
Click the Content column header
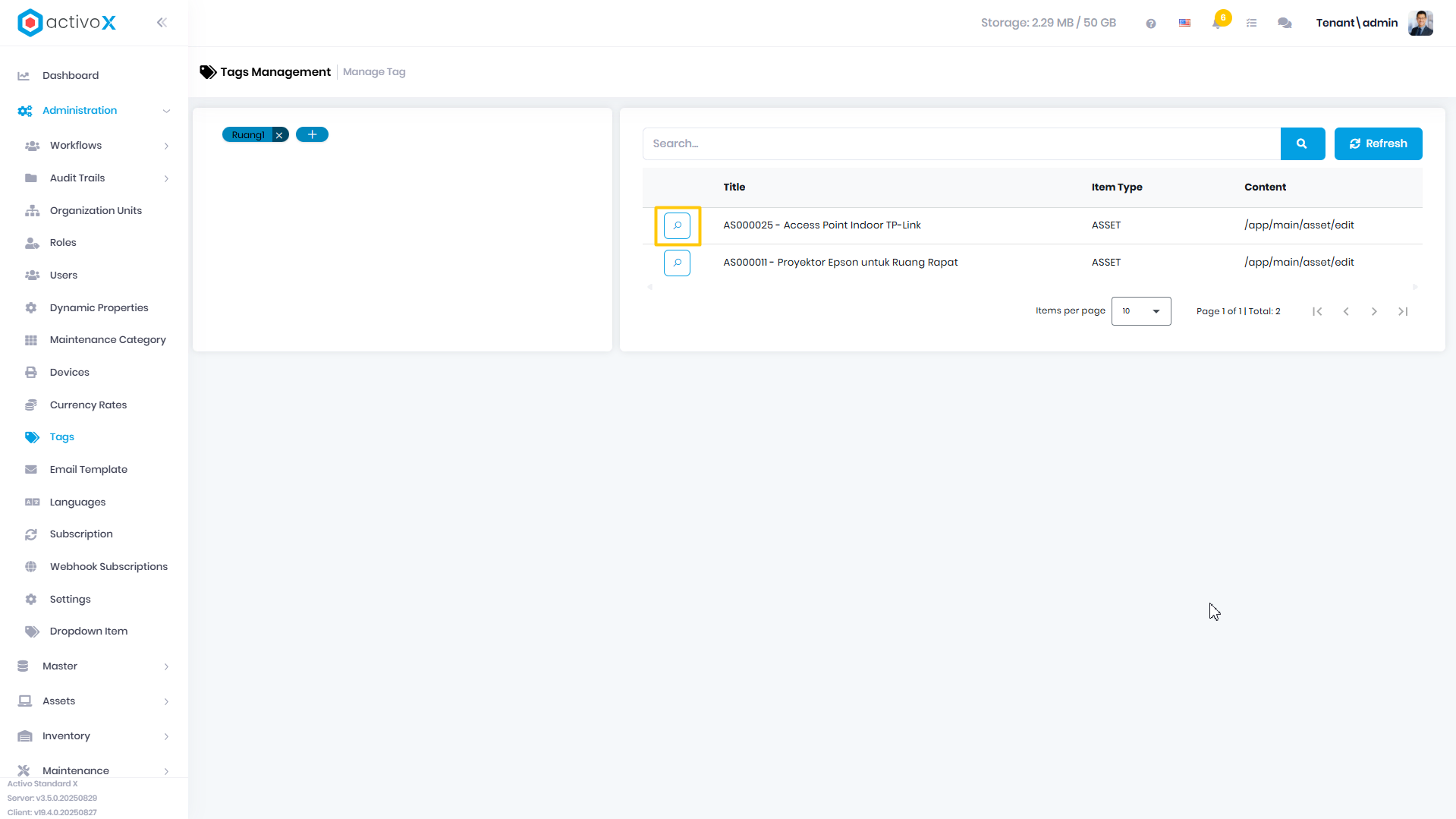click(x=1265, y=187)
